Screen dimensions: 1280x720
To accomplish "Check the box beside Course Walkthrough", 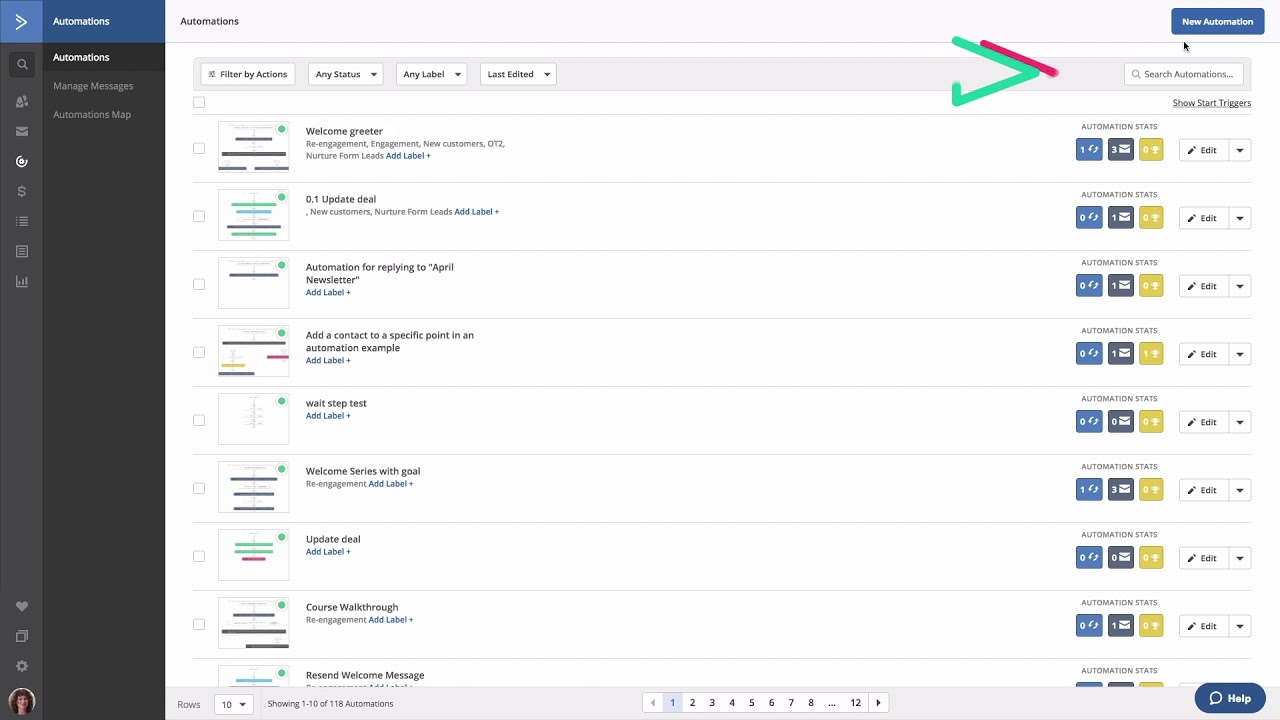I will (199, 624).
